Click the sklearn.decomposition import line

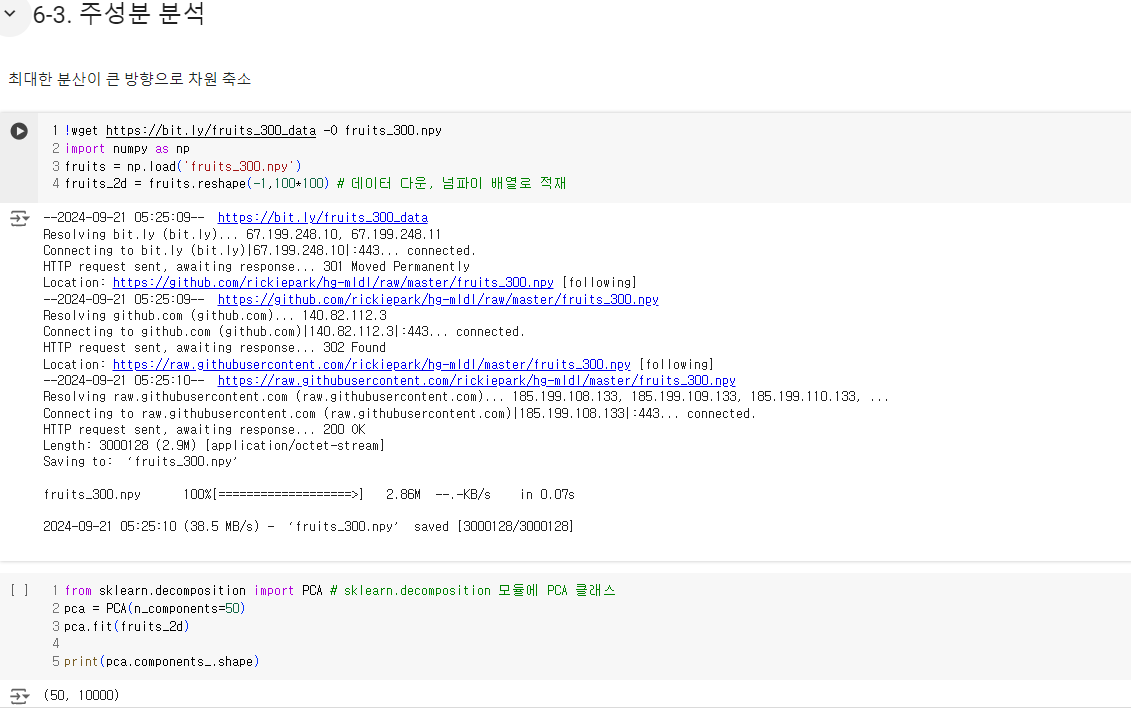(340, 590)
